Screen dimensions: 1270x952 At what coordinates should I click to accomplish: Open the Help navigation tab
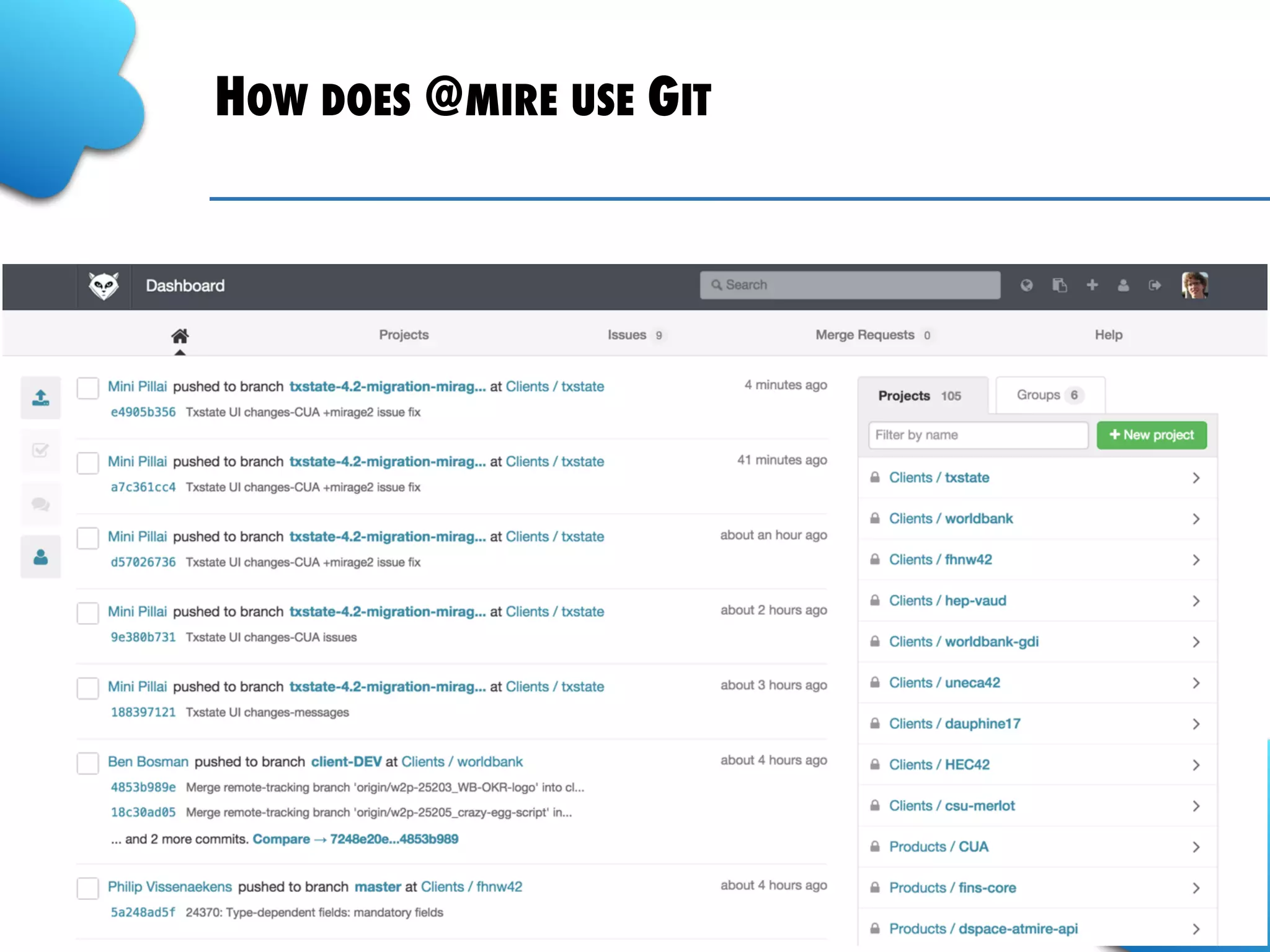(1109, 335)
